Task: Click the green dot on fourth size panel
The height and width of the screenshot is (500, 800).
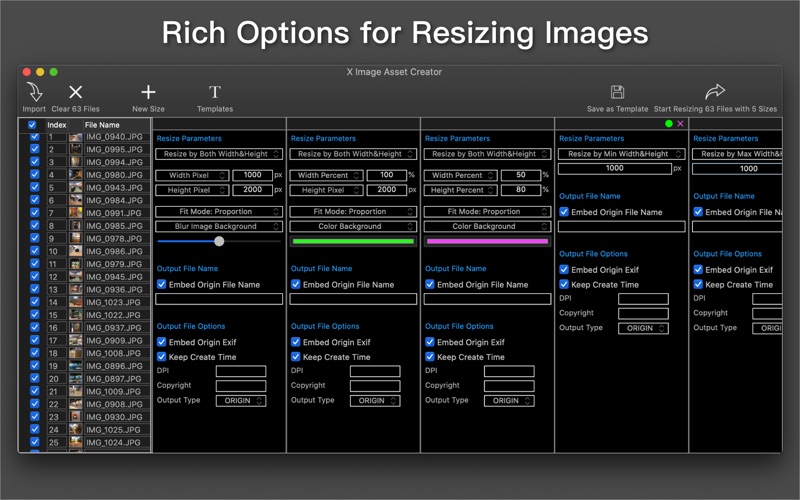Action: (669, 123)
